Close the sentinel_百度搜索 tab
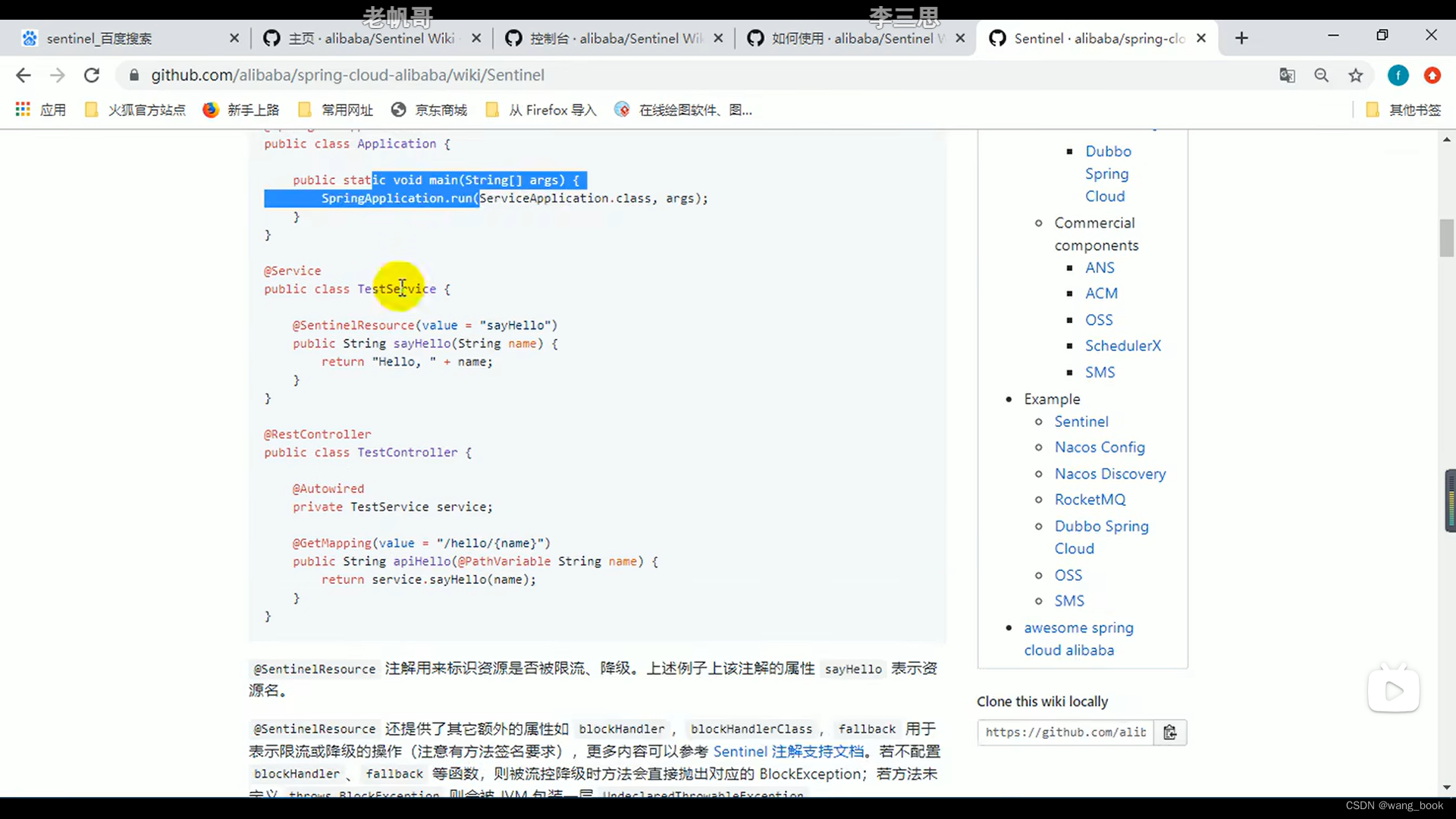 (234, 38)
